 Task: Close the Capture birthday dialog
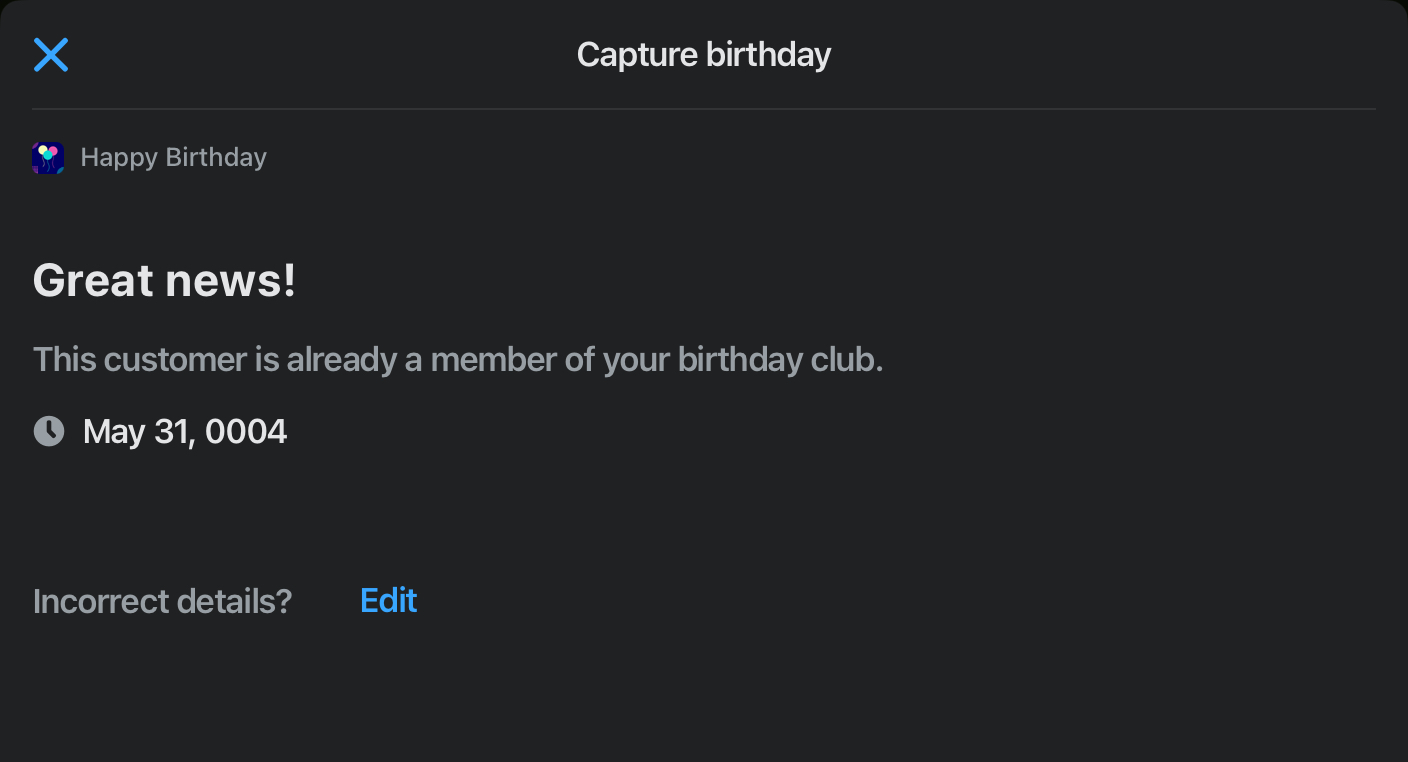tap(51, 55)
